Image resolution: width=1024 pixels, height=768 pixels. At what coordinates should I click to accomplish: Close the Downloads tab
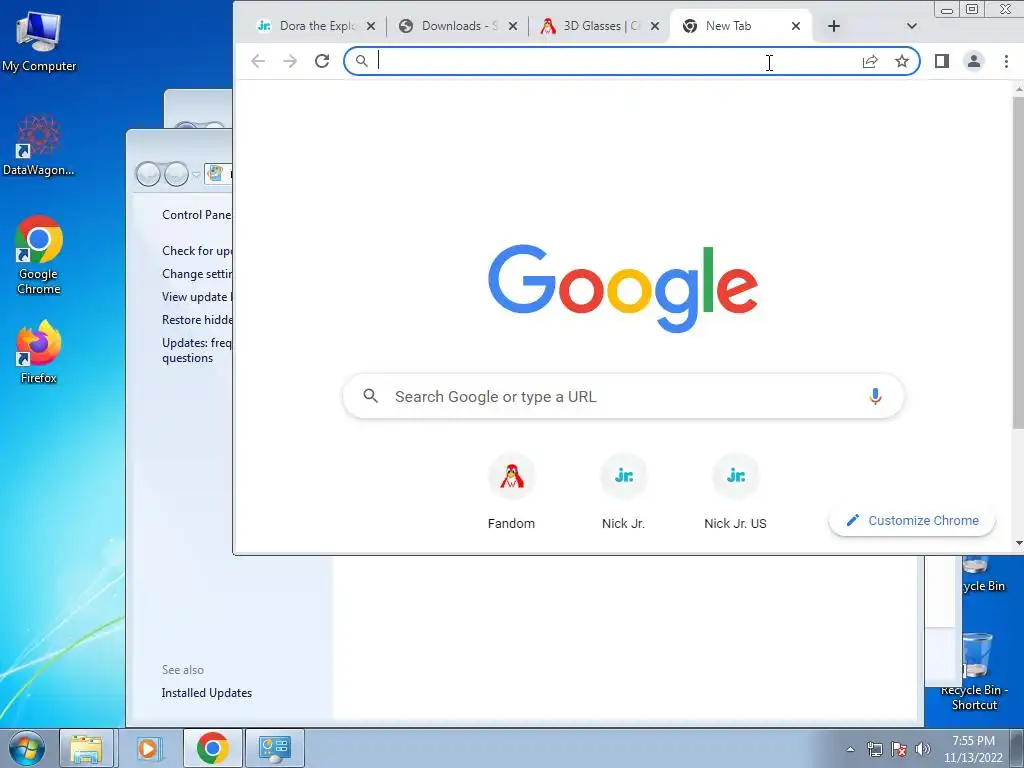[x=513, y=26]
